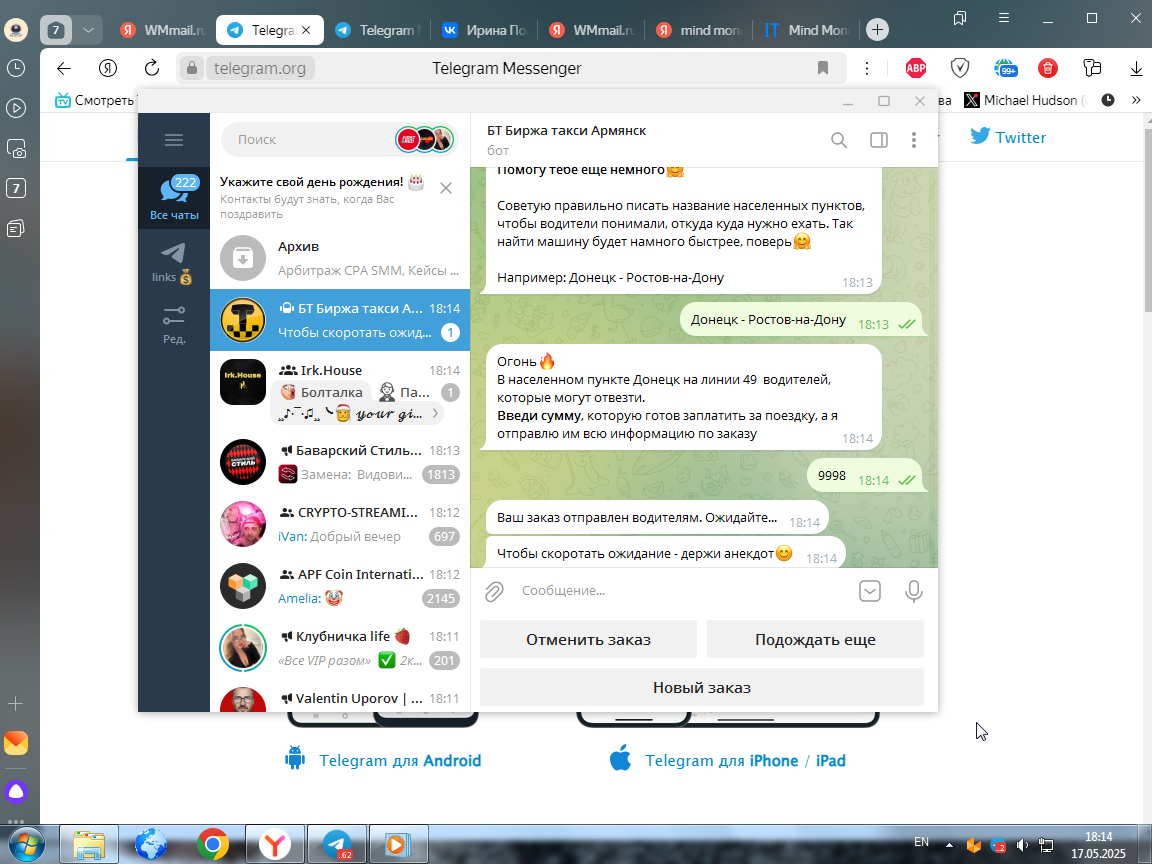1152x864 pixels.
Task: Click the 9998 sent message
Action: coord(866,476)
